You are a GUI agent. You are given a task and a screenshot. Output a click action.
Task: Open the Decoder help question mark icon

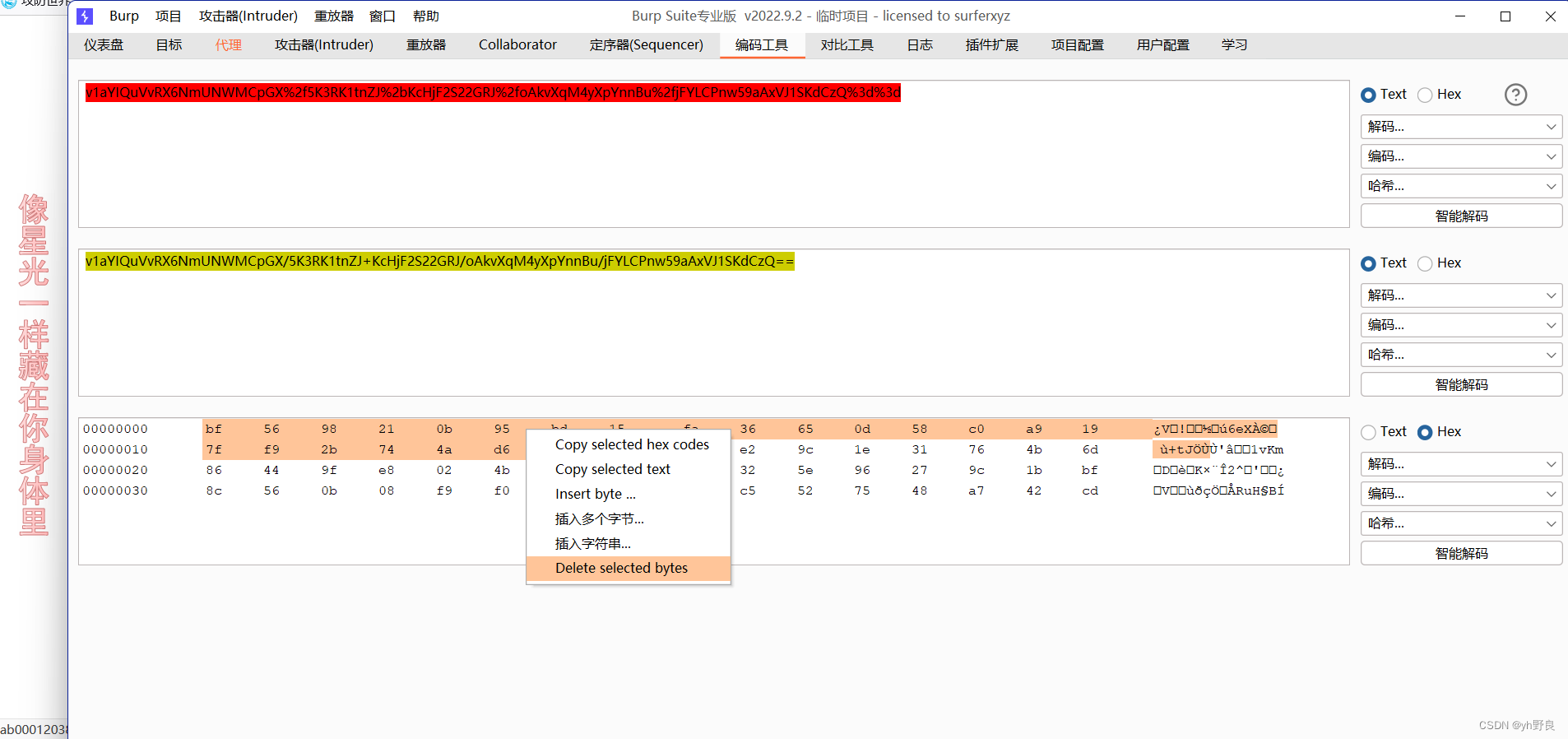coord(1515,95)
